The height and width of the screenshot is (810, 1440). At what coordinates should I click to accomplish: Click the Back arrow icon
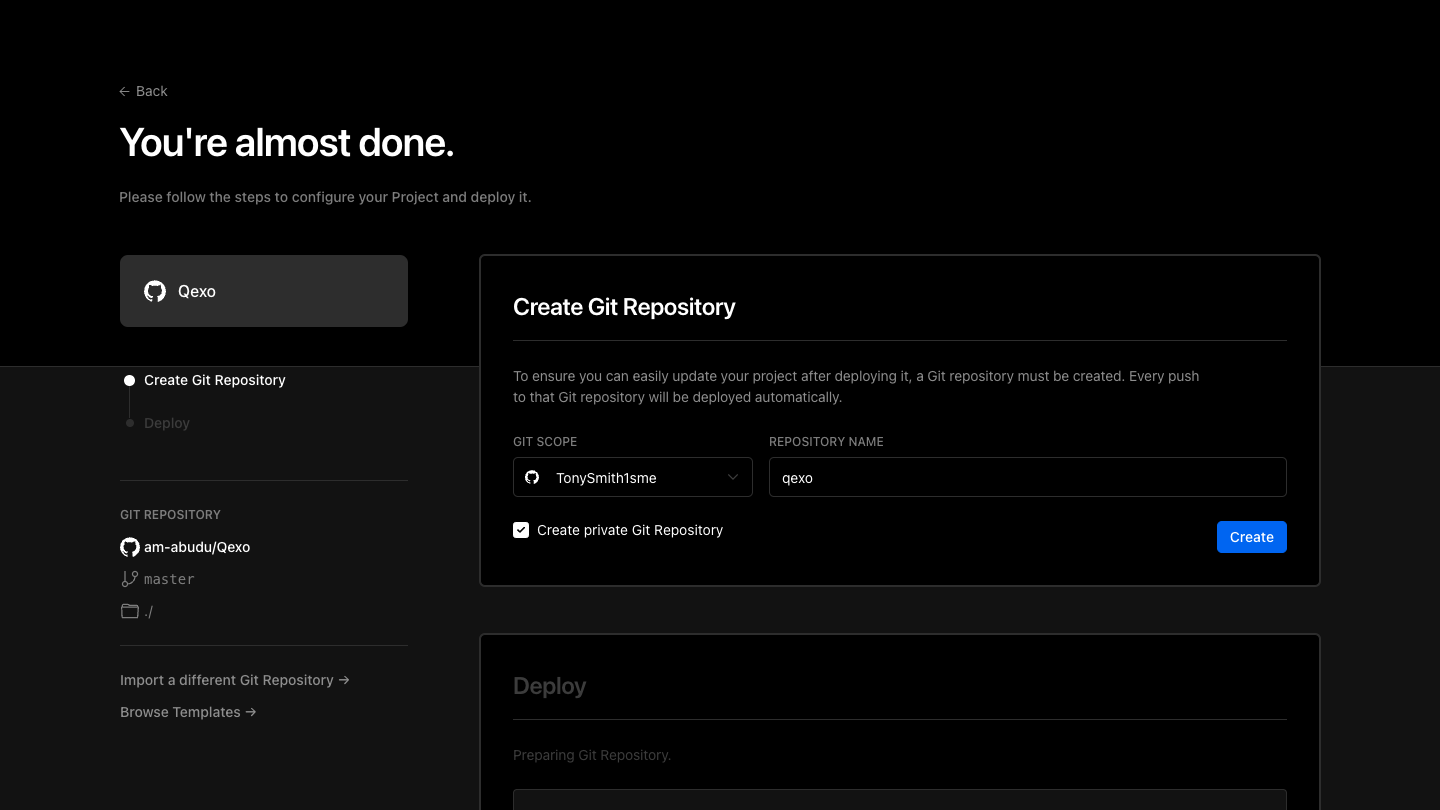(x=125, y=91)
